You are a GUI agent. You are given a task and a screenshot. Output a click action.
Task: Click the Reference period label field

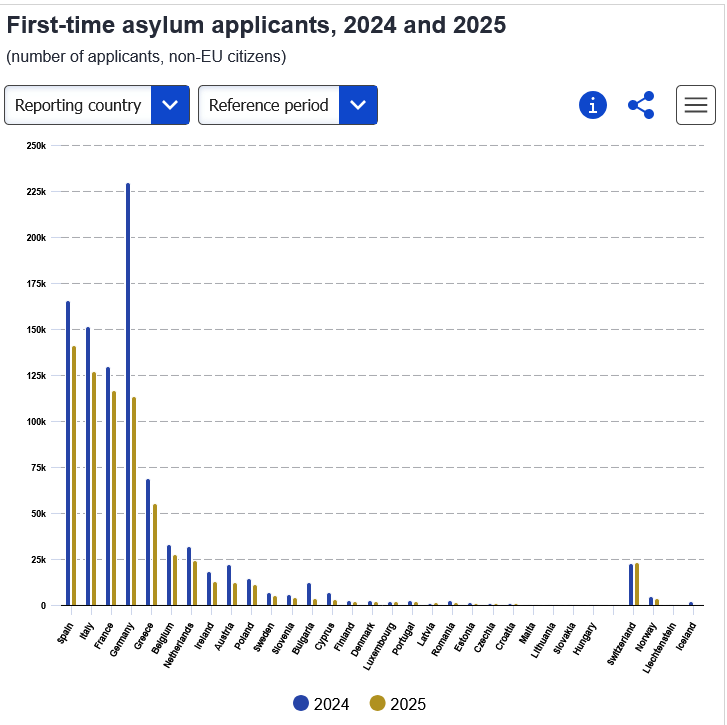pos(269,105)
